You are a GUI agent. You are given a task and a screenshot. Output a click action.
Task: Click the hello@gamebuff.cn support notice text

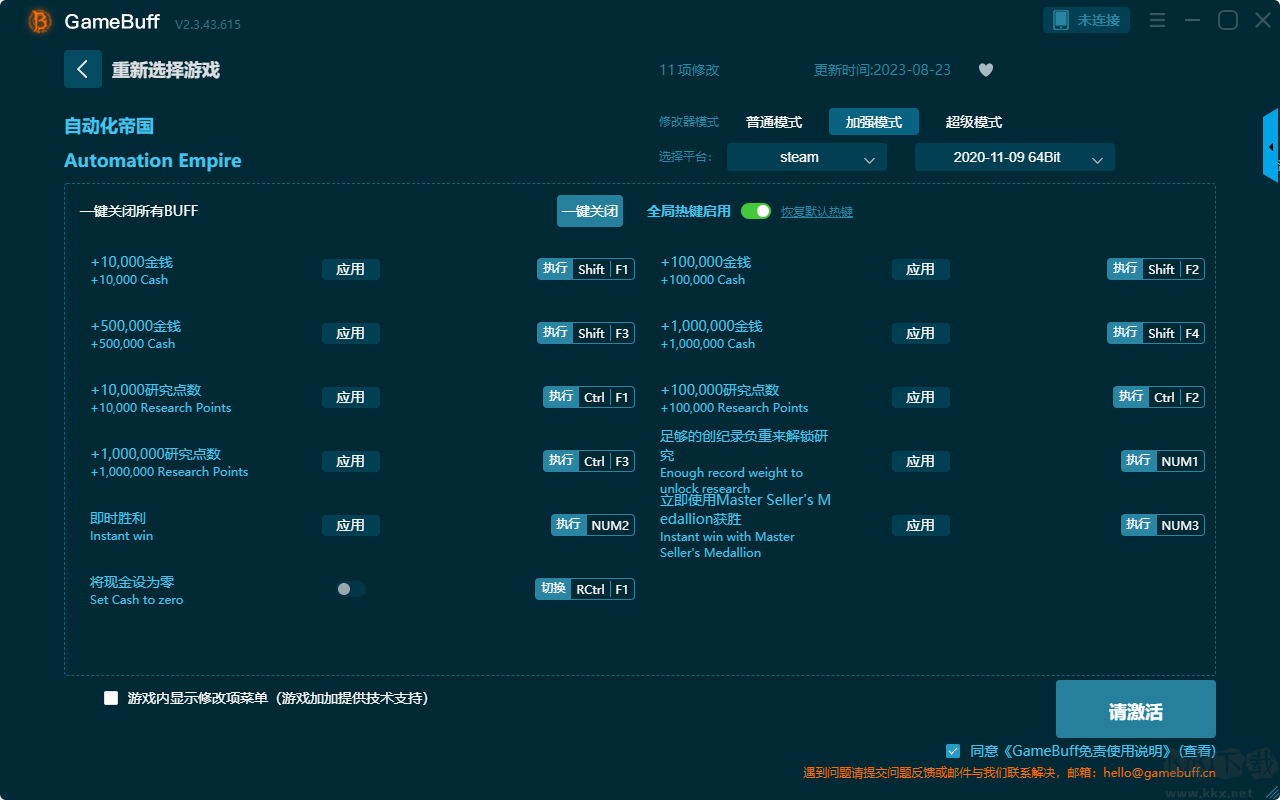pyautogui.click(x=1010, y=773)
